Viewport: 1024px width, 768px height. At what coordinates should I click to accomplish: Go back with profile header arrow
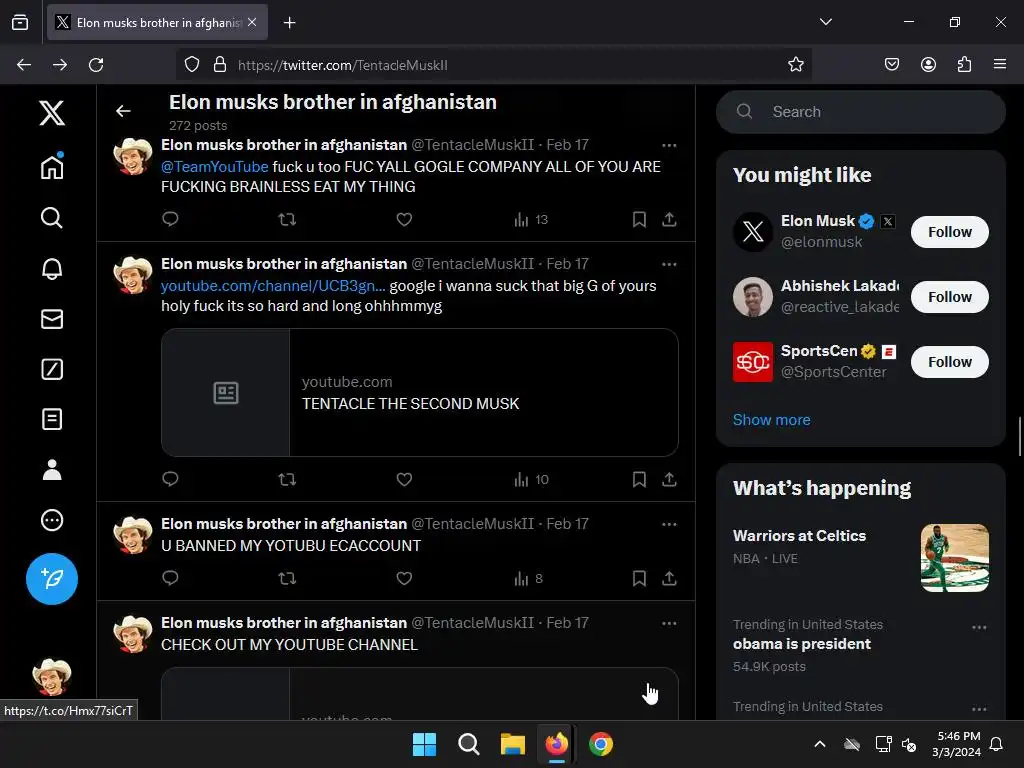click(123, 111)
